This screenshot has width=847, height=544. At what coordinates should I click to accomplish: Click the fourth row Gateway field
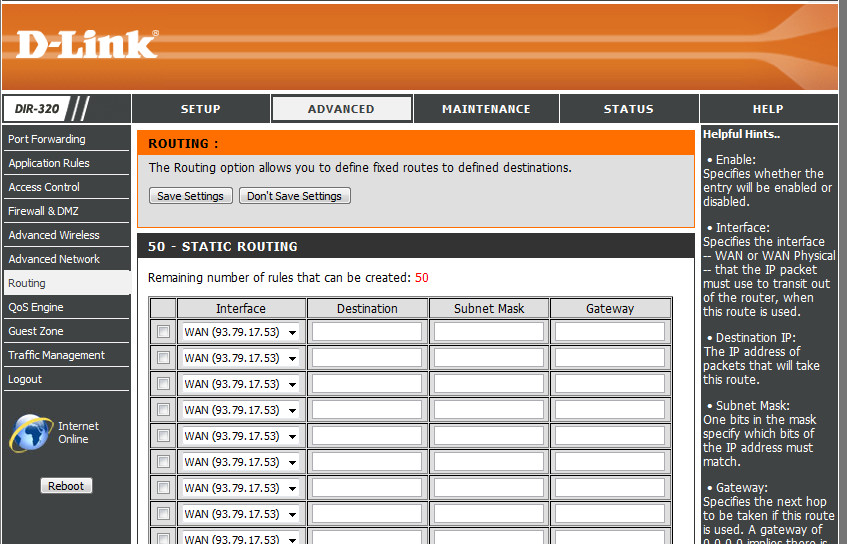[x=610, y=409]
